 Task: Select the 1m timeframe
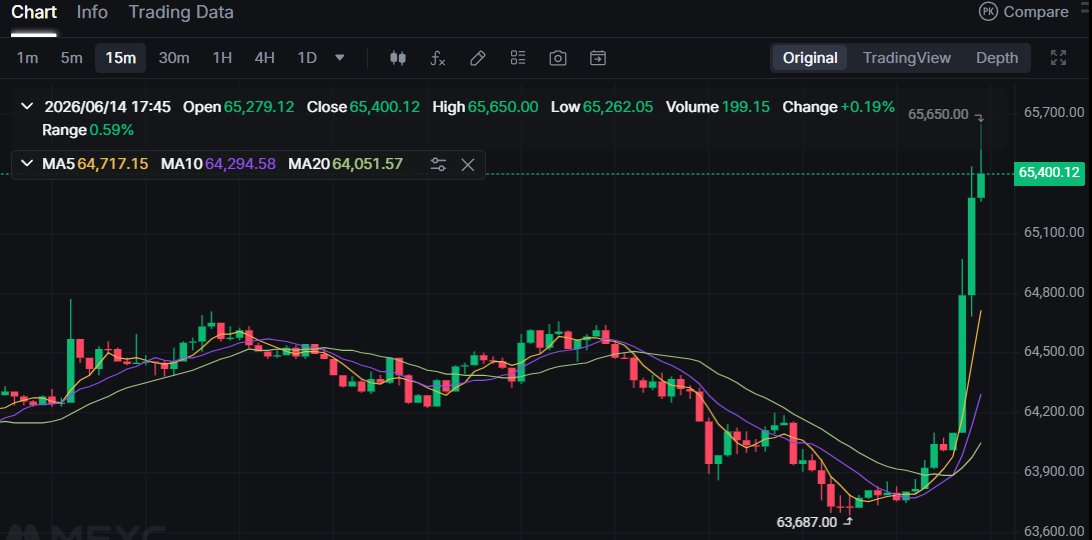pos(27,58)
